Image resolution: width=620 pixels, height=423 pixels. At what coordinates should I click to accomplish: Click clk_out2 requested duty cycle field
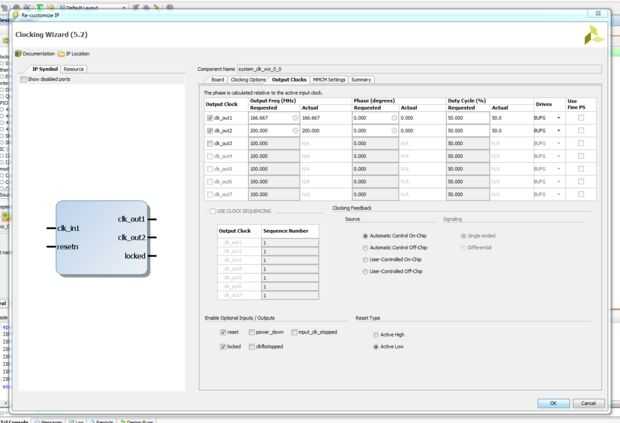point(468,130)
